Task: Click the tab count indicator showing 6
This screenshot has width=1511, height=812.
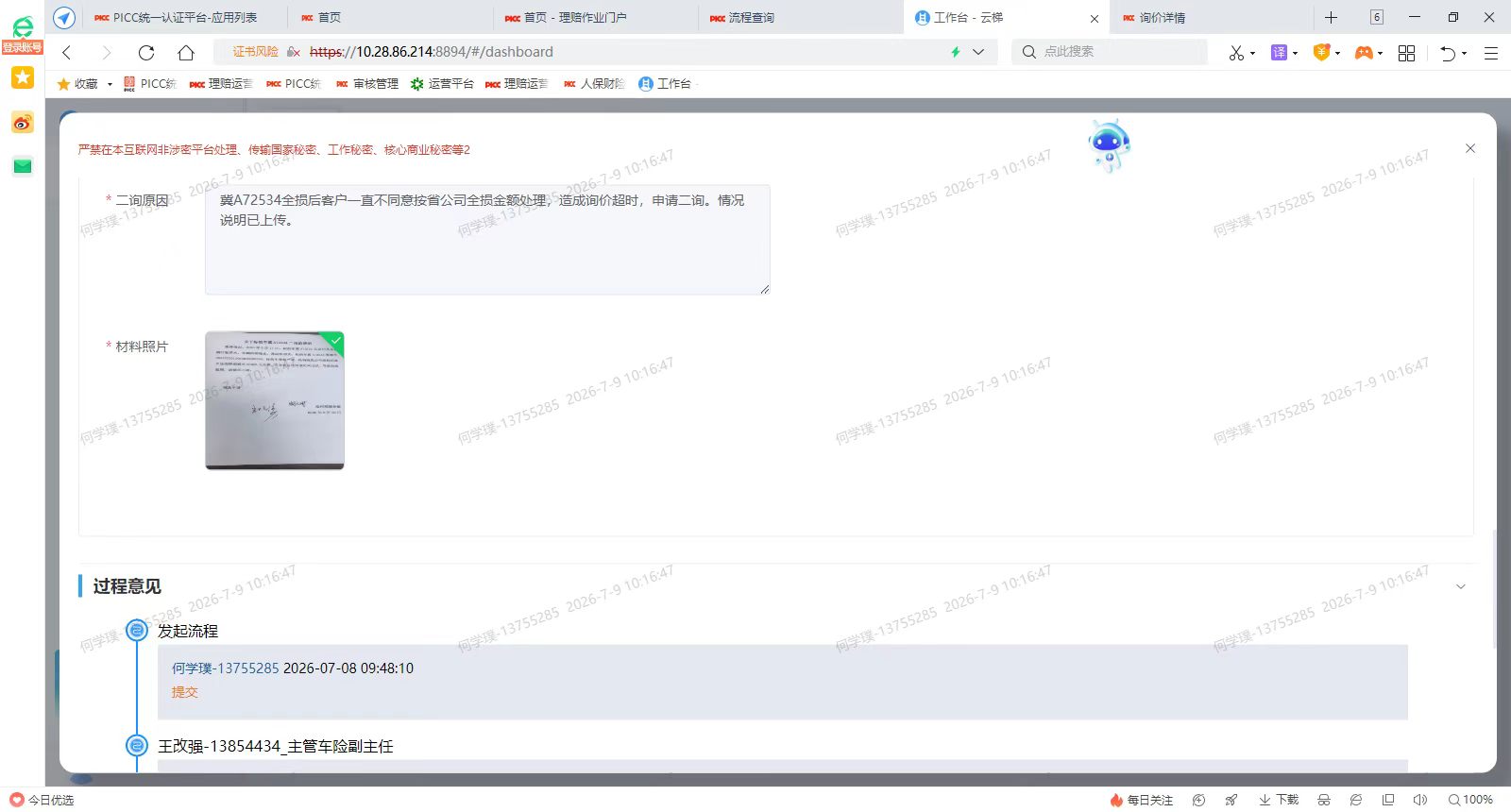Action: (x=1377, y=17)
